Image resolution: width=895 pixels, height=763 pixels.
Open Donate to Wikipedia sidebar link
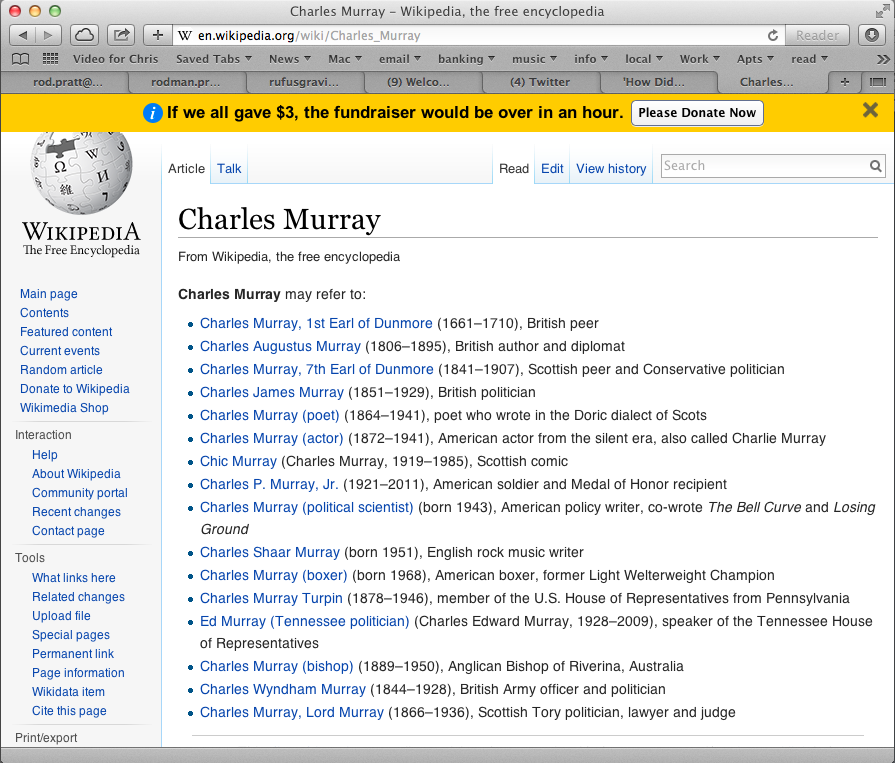(75, 389)
